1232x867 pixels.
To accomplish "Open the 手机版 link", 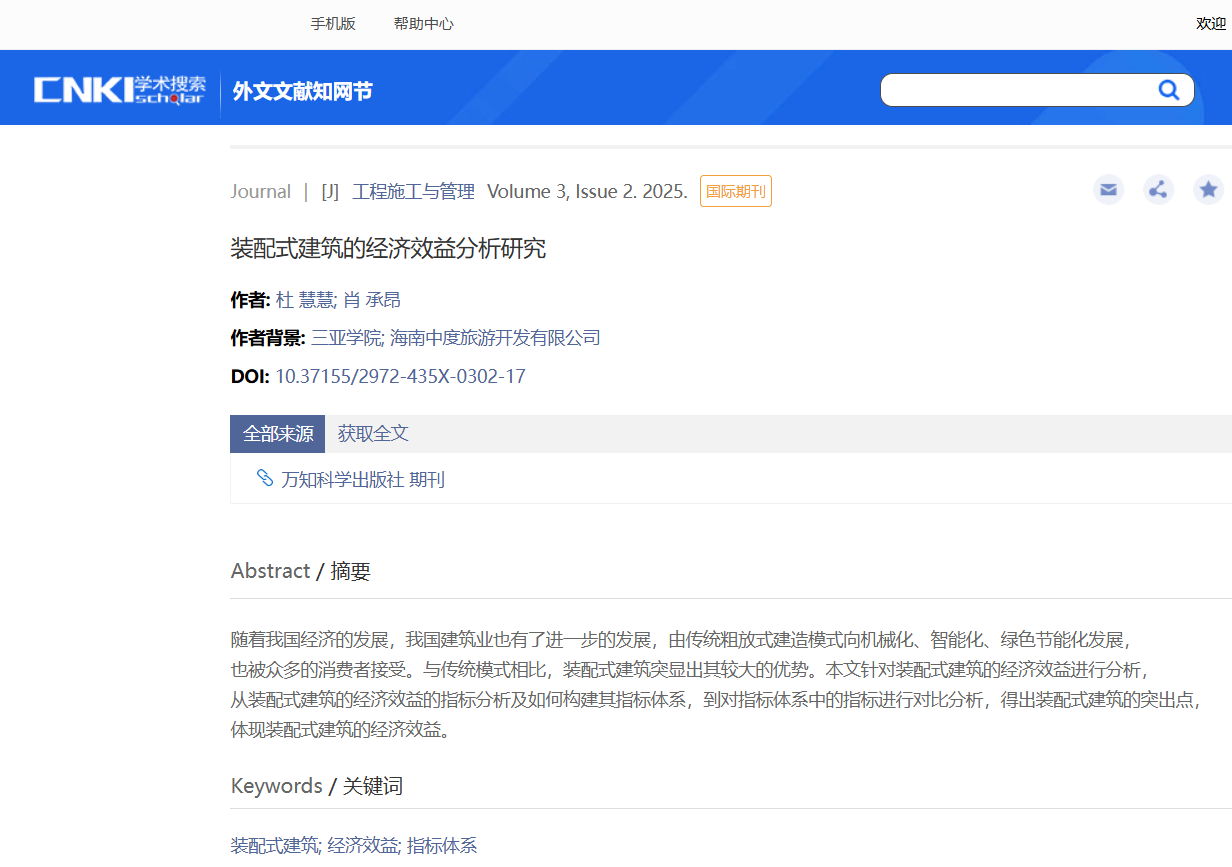I will click(x=333, y=24).
